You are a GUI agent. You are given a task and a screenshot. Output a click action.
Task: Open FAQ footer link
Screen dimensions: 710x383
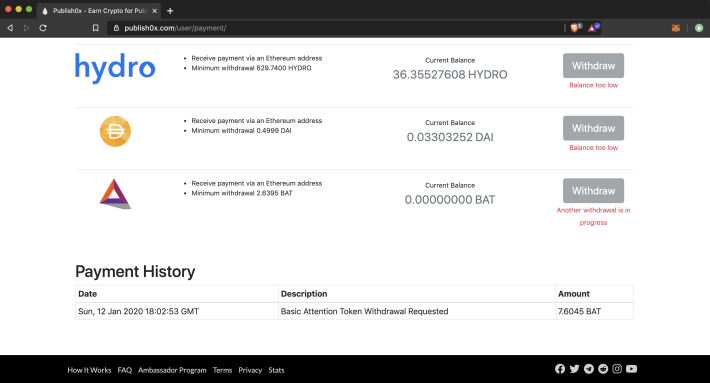(125, 370)
